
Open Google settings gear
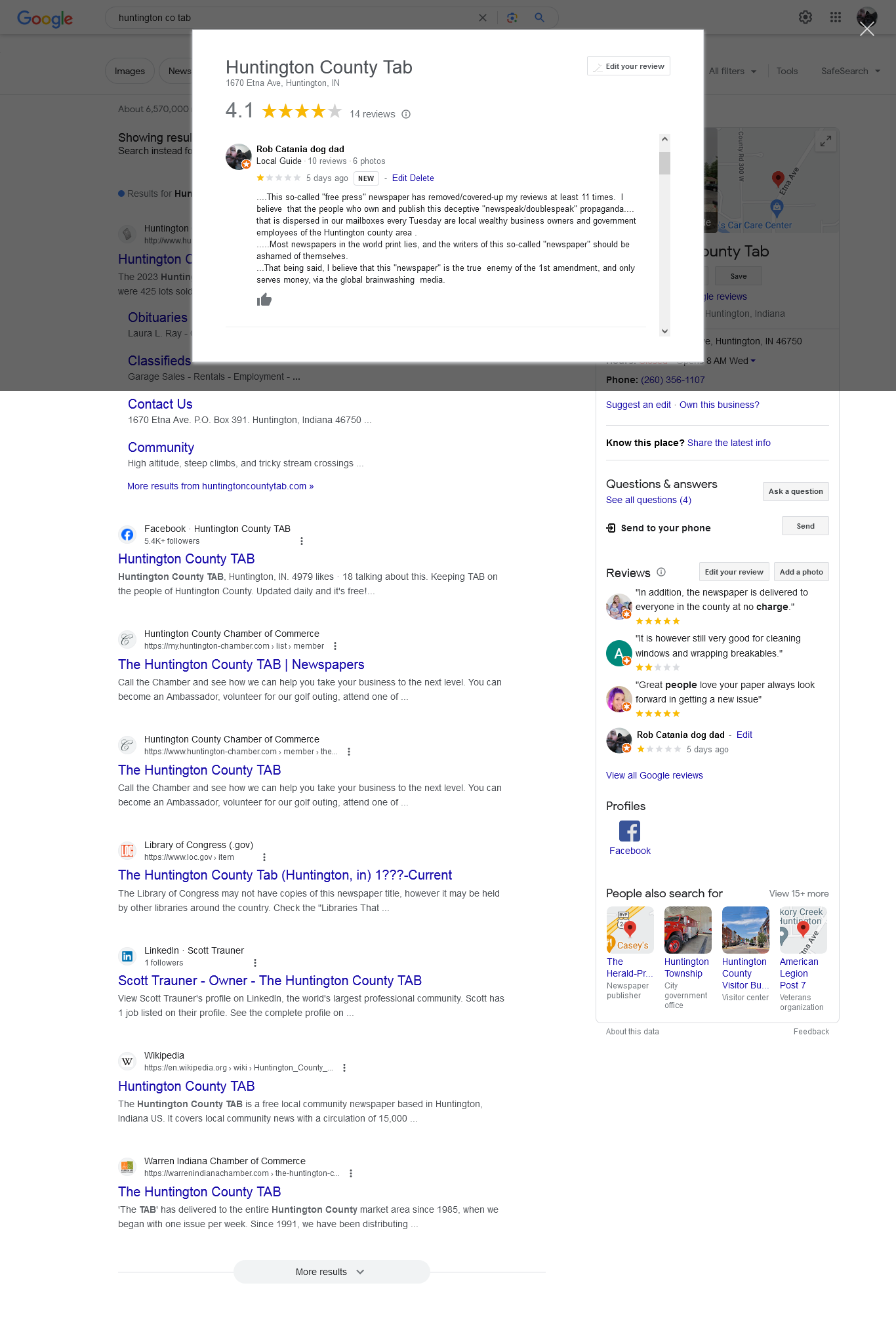805,17
